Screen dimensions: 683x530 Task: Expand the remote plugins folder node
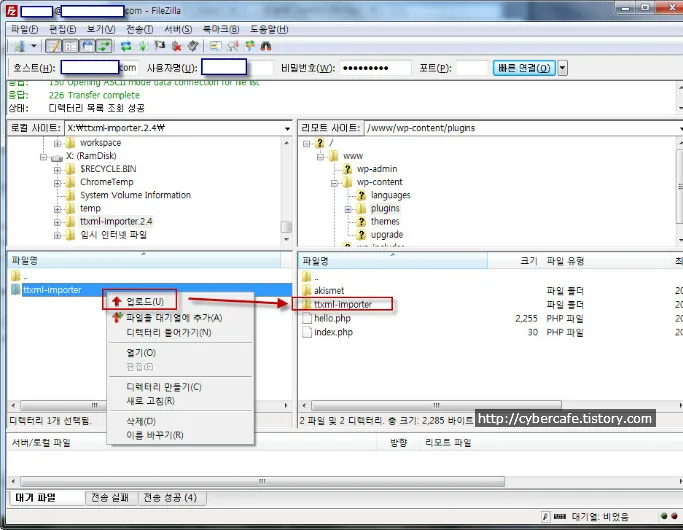tap(348, 209)
